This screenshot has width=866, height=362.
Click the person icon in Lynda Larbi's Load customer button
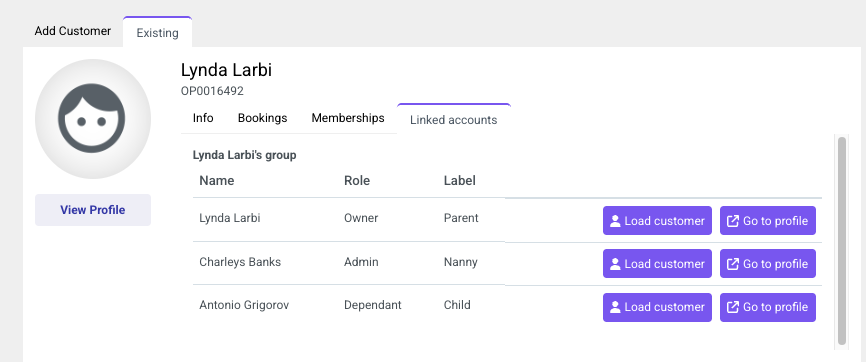[615, 221]
